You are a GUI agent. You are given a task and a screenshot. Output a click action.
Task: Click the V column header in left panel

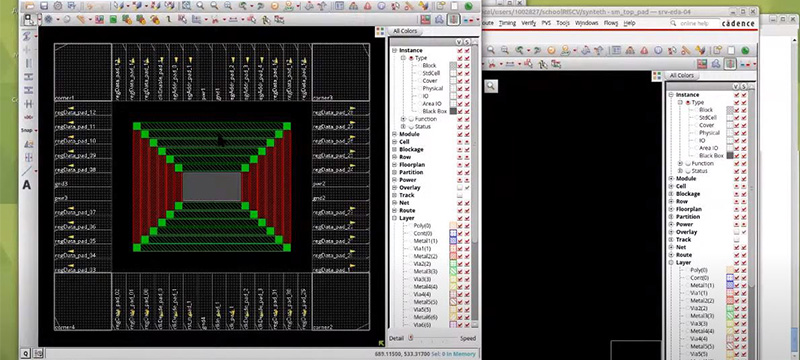[459, 42]
